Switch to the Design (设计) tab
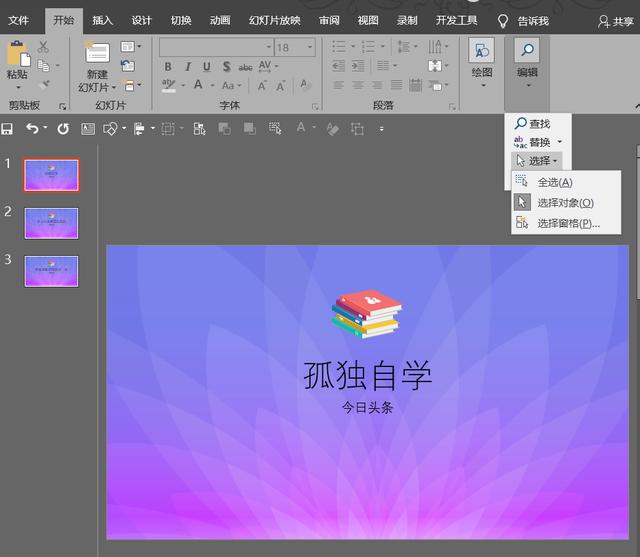Viewport: 640px width, 557px height. pos(141,20)
